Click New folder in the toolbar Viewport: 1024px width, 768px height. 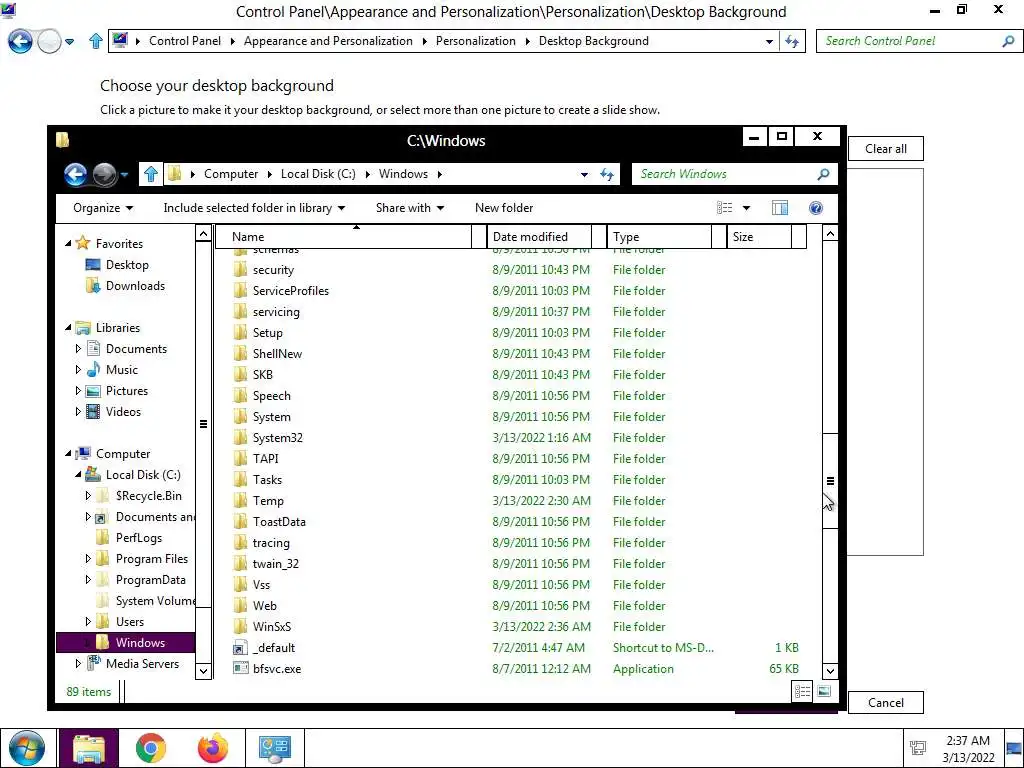pos(504,208)
